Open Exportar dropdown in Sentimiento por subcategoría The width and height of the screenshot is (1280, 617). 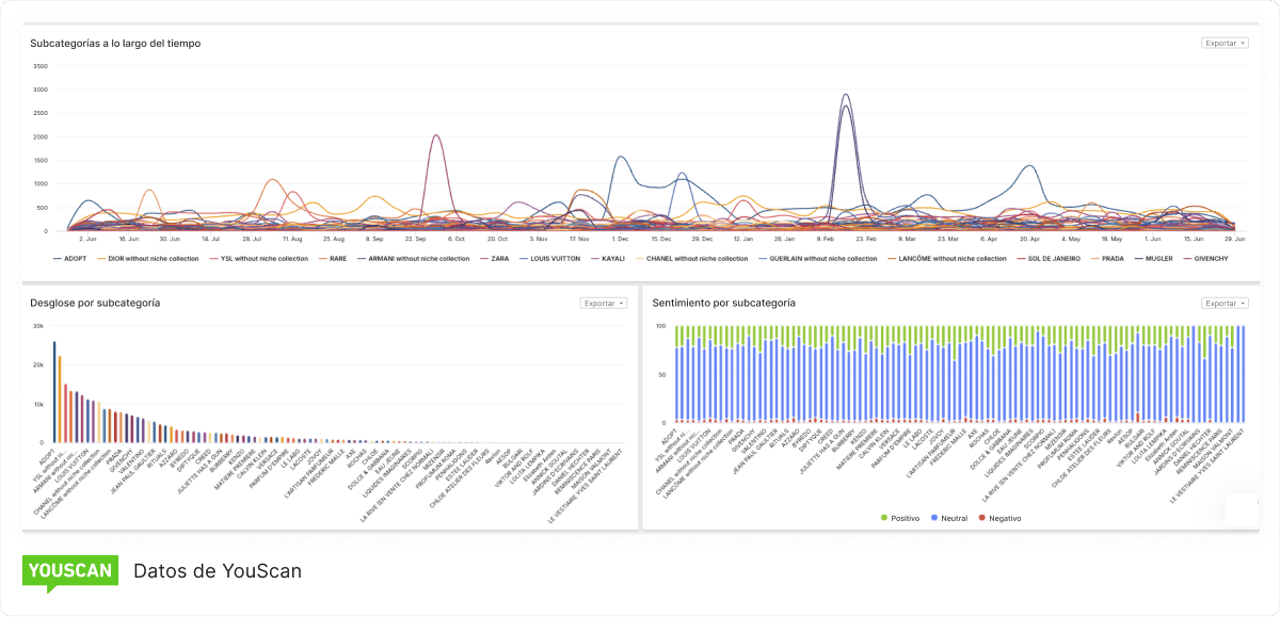point(1225,303)
